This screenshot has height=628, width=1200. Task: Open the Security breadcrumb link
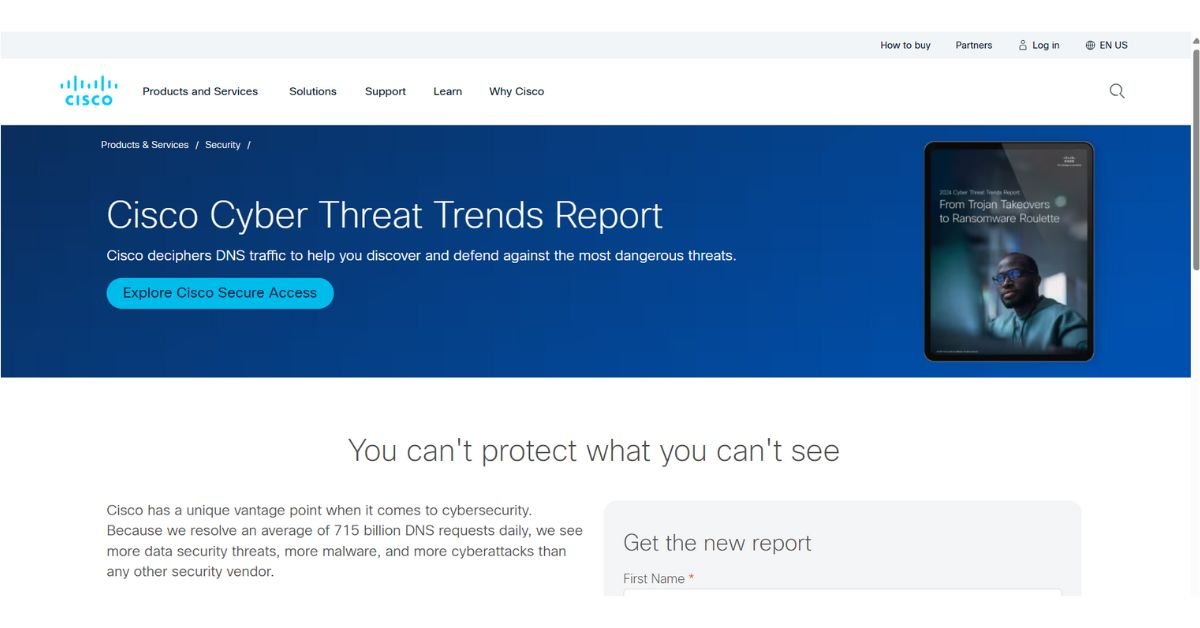point(222,144)
